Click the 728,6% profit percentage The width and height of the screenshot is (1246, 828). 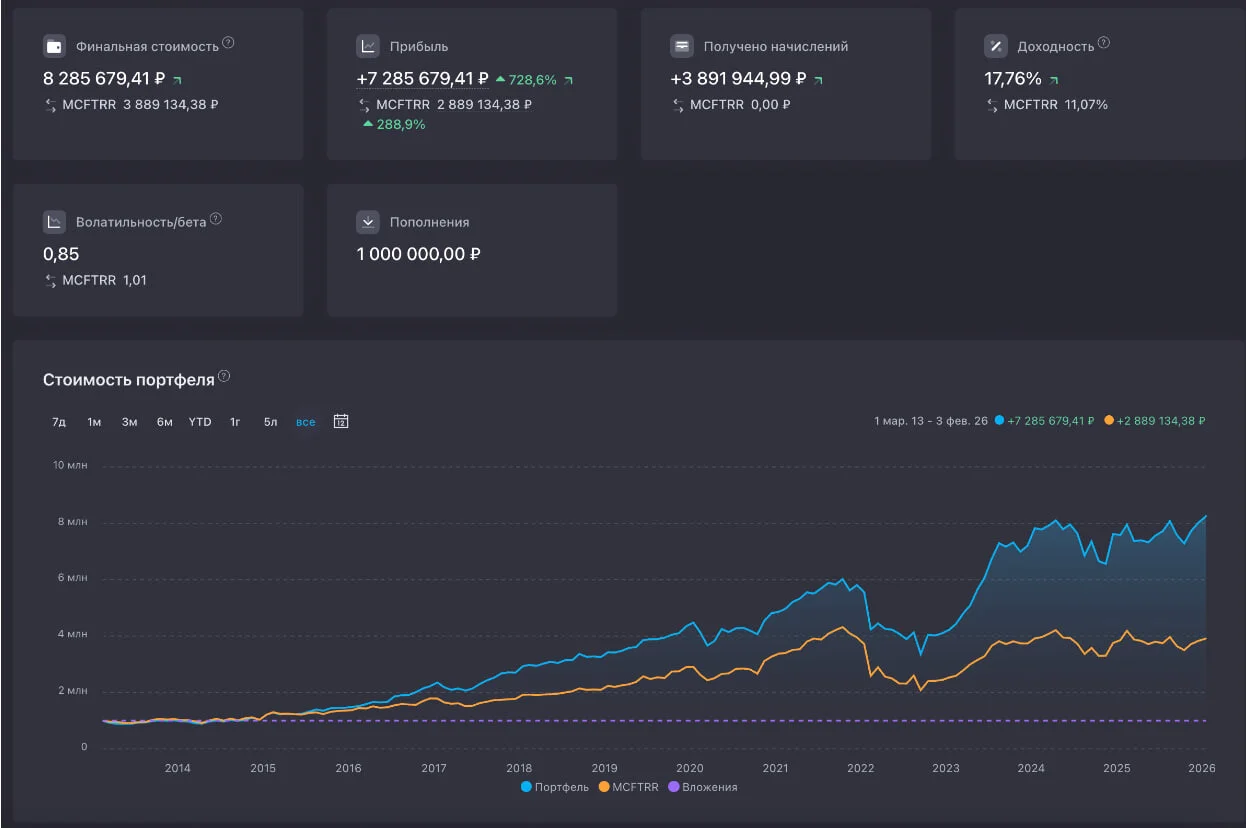click(531, 80)
